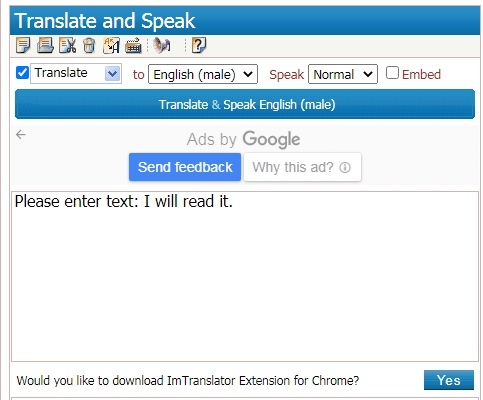The width and height of the screenshot is (483, 400).
Task: Click the Send feedback button
Action: point(185,167)
